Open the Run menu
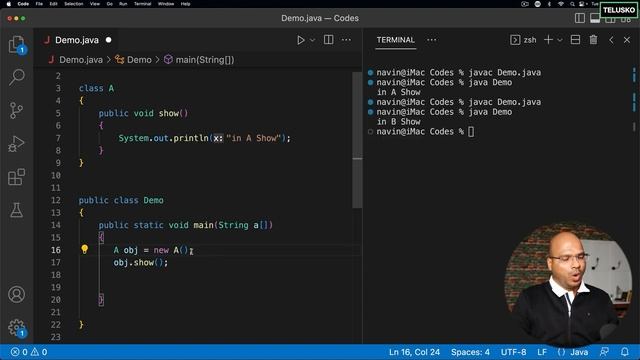This screenshot has width=640, height=360. (x=123, y=4)
